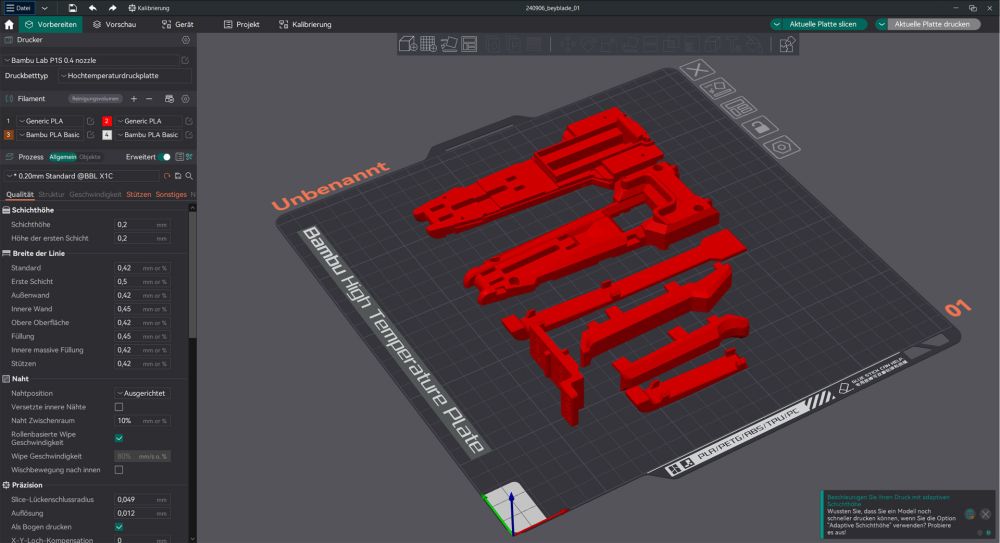Click Aktuelle Platte drucken button
Viewport: 1000px width, 543px height.
932,24
